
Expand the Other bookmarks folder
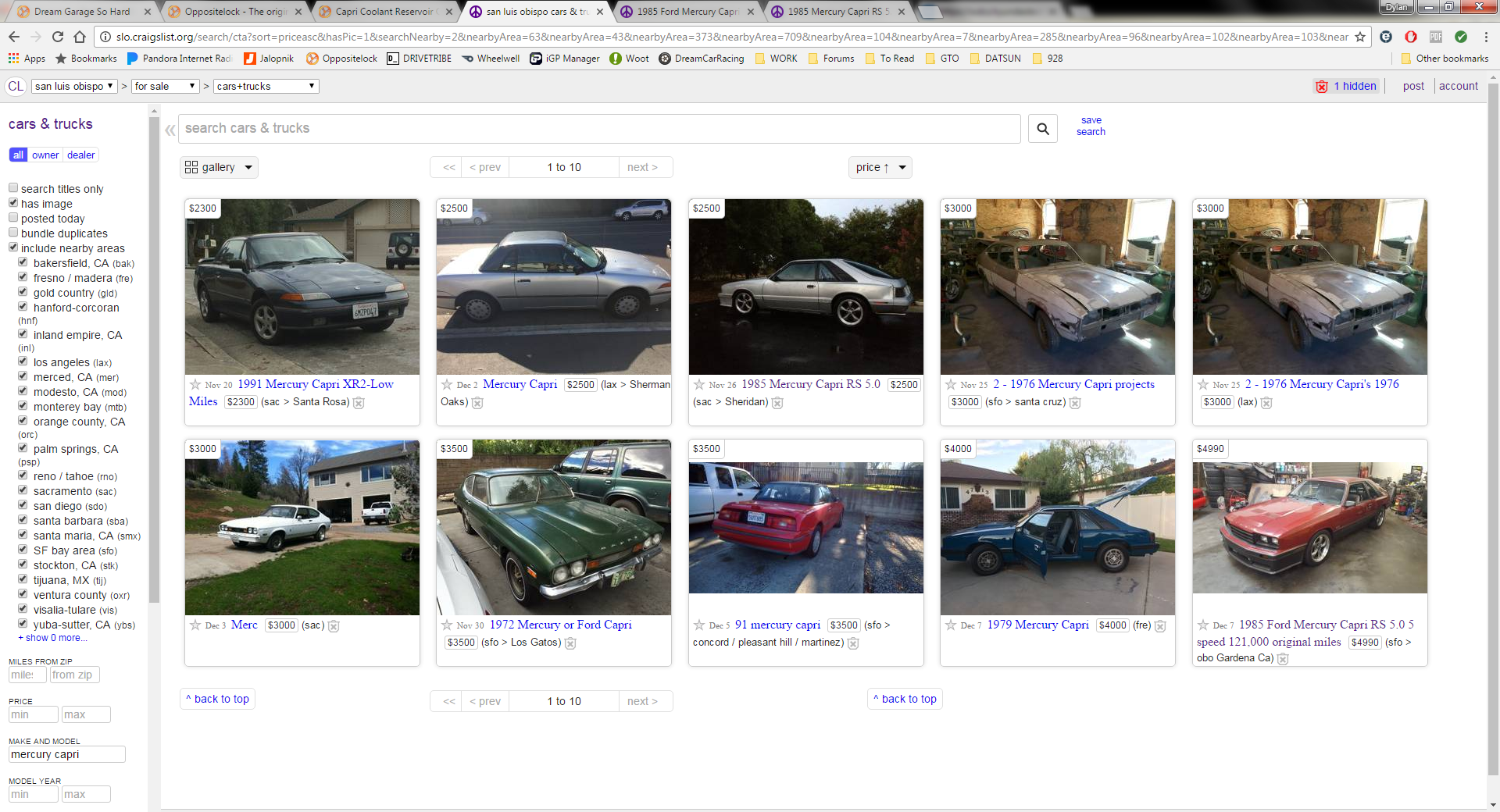[x=1445, y=59]
